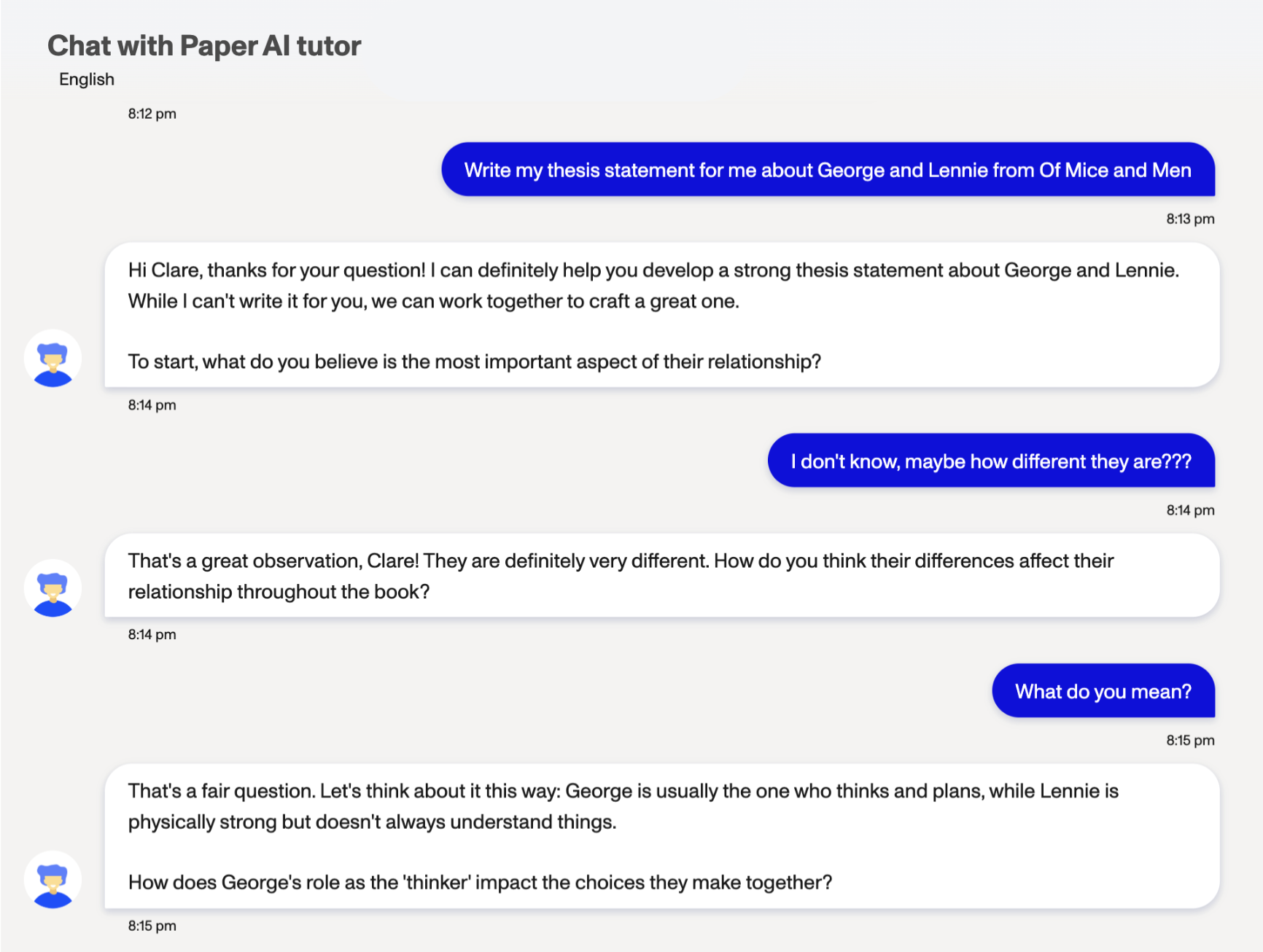Click the 'That's a fair question' paragraph

623,806
